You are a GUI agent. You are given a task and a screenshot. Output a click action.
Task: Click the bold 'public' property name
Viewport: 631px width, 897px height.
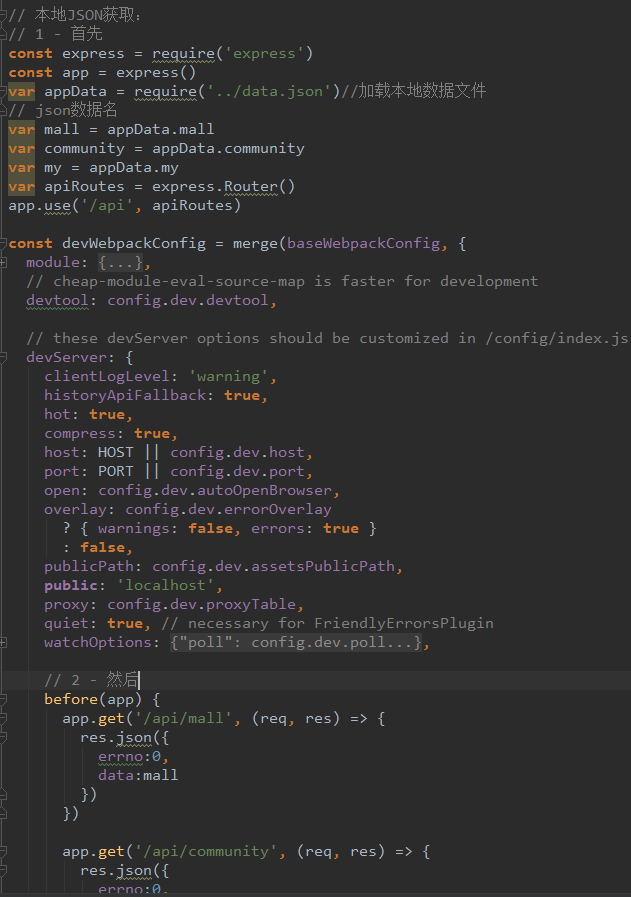tap(71, 585)
